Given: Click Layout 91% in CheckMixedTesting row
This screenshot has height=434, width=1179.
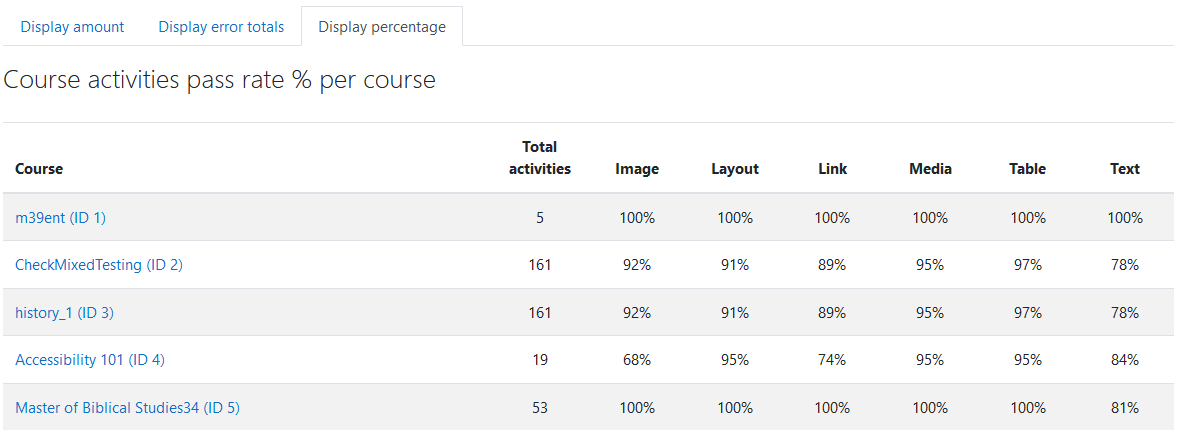Looking at the screenshot, I should [735, 265].
